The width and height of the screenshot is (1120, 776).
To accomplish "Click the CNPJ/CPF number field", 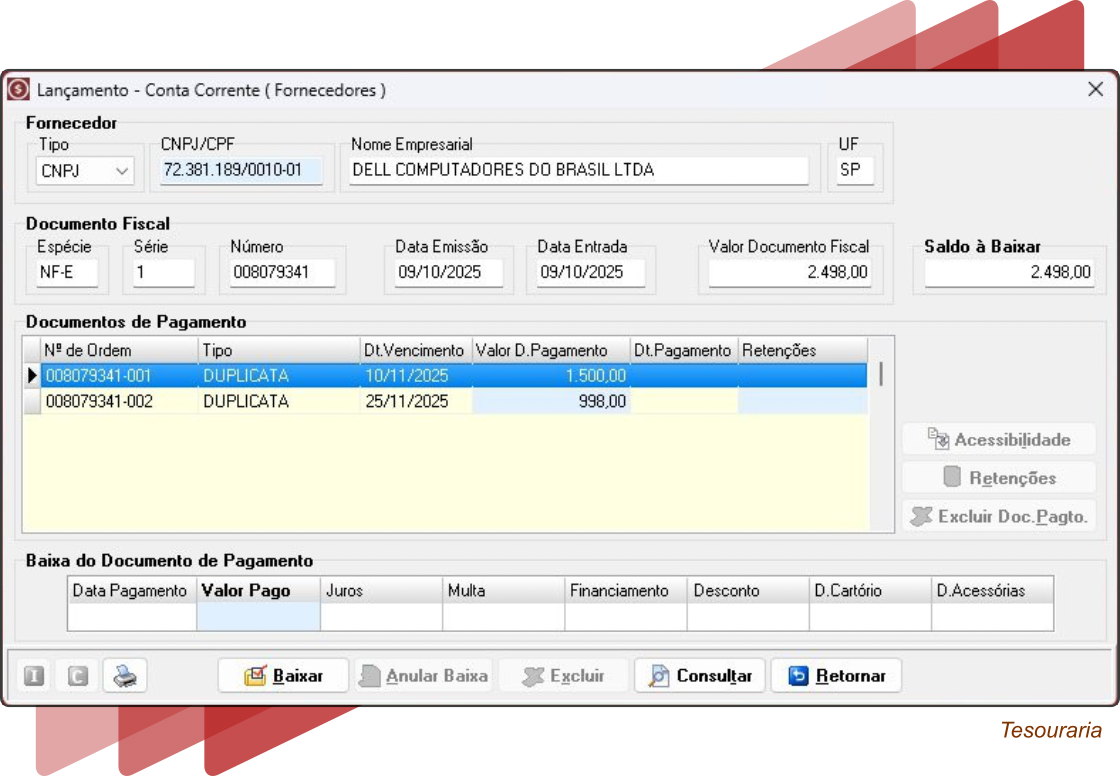I will [x=241, y=170].
